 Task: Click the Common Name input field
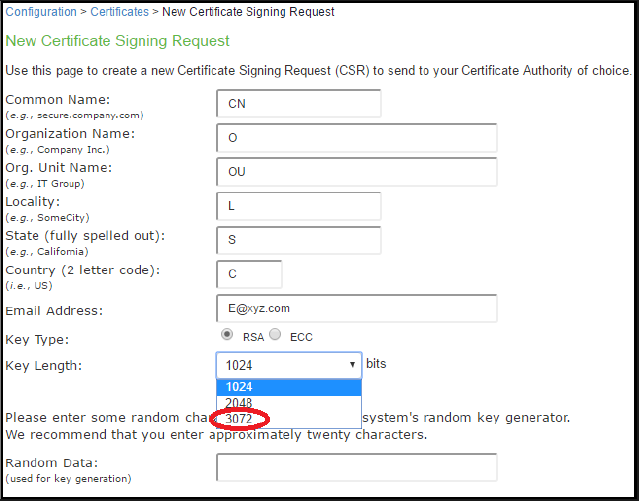pyautogui.click(x=298, y=104)
